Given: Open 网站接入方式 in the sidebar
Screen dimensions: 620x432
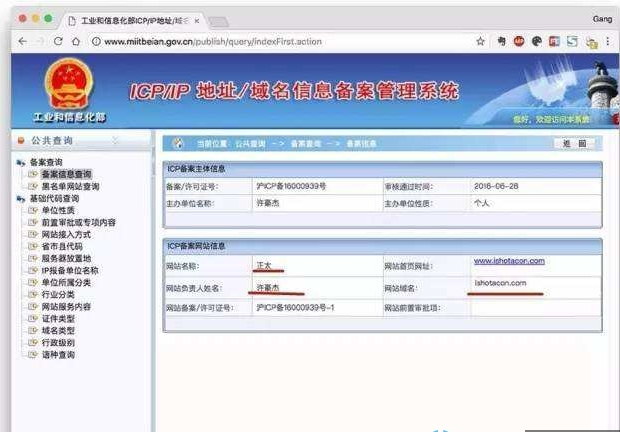Looking at the screenshot, I should [66, 234].
